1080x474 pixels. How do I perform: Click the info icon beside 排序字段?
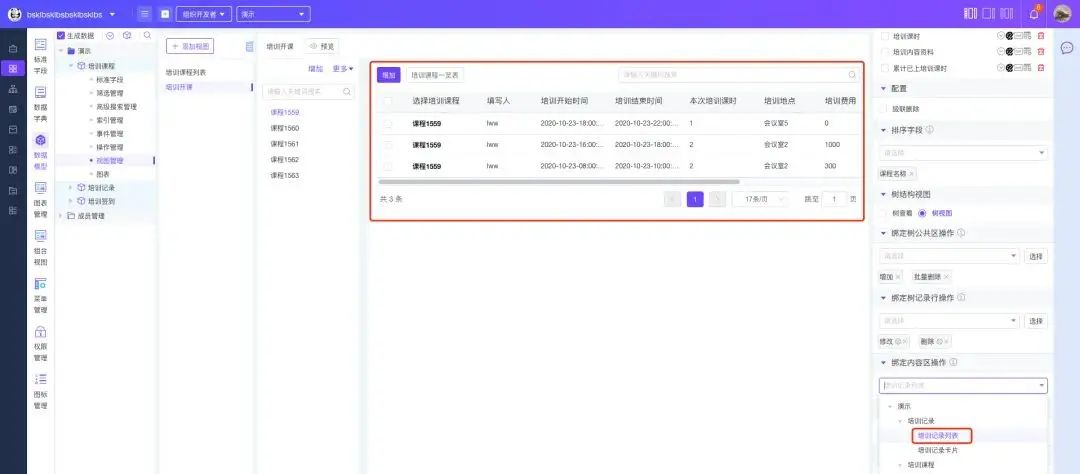click(x=930, y=130)
